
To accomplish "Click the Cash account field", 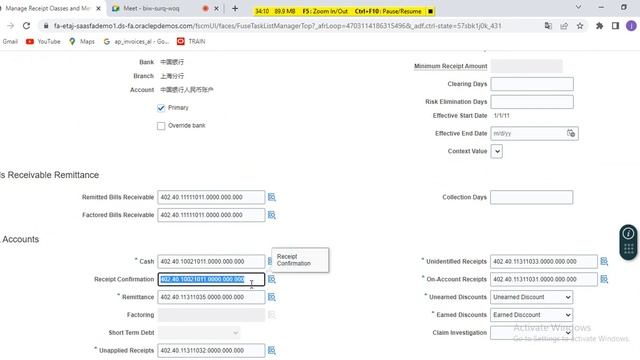I will click(211, 261).
